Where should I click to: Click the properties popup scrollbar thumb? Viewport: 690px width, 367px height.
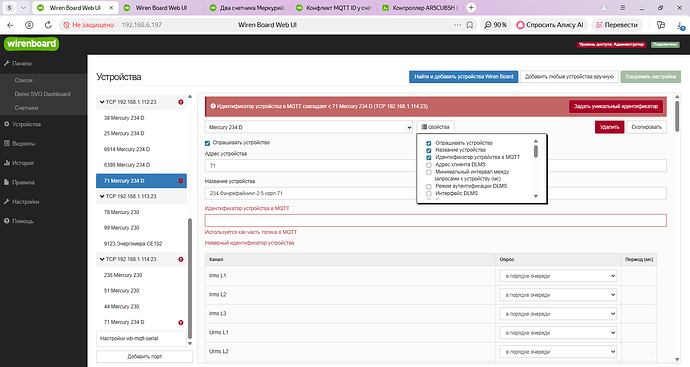tap(536, 151)
